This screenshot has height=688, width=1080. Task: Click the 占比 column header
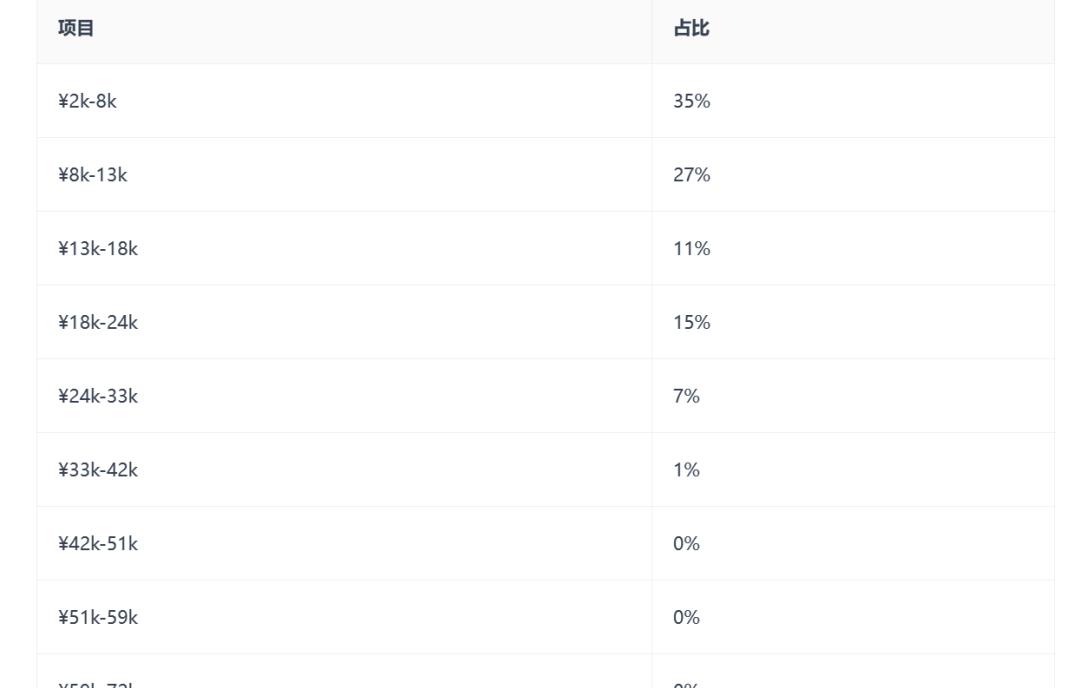tap(691, 28)
